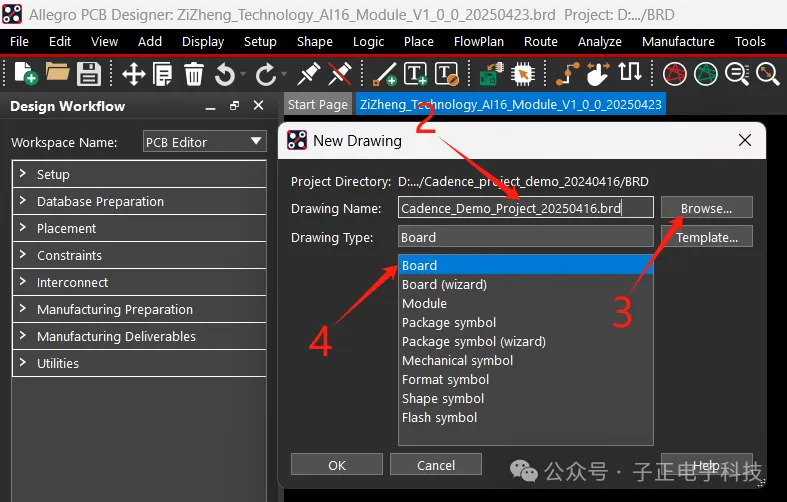This screenshot has width=787, height=502.
Task: Click the Drawing Type field showing Board
Action: pyautogui.click(x=526, y=237)
